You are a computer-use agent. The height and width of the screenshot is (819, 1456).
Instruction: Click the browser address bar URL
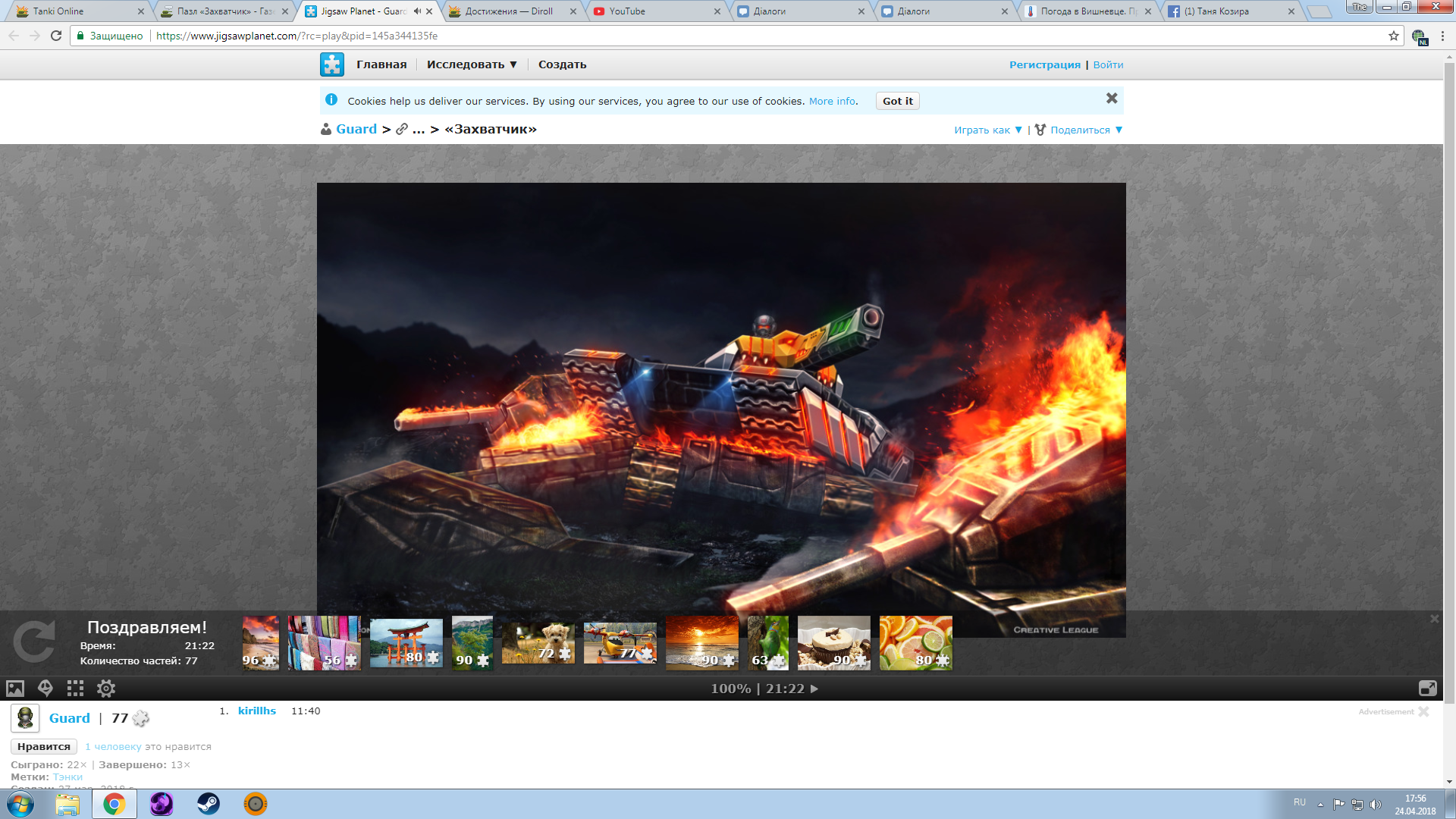[297, 36]
